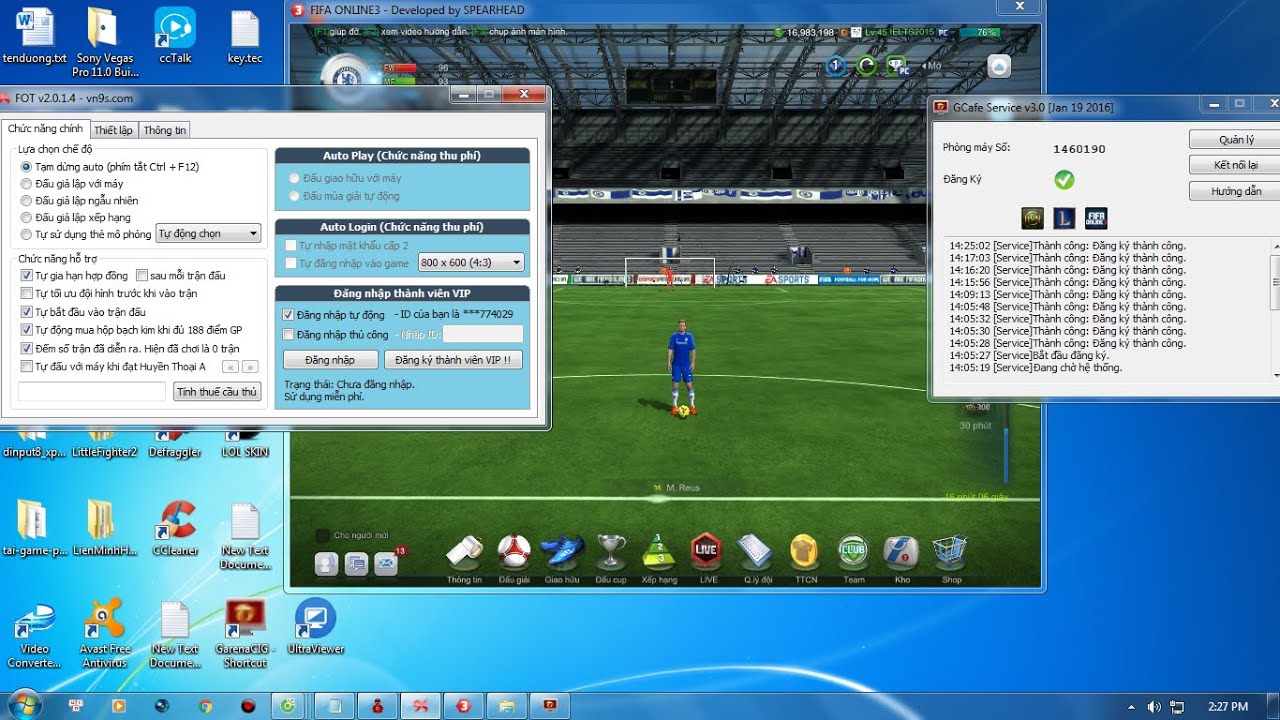Open the Windows Start button
1280x720 pixels.
tap(24, 705)
